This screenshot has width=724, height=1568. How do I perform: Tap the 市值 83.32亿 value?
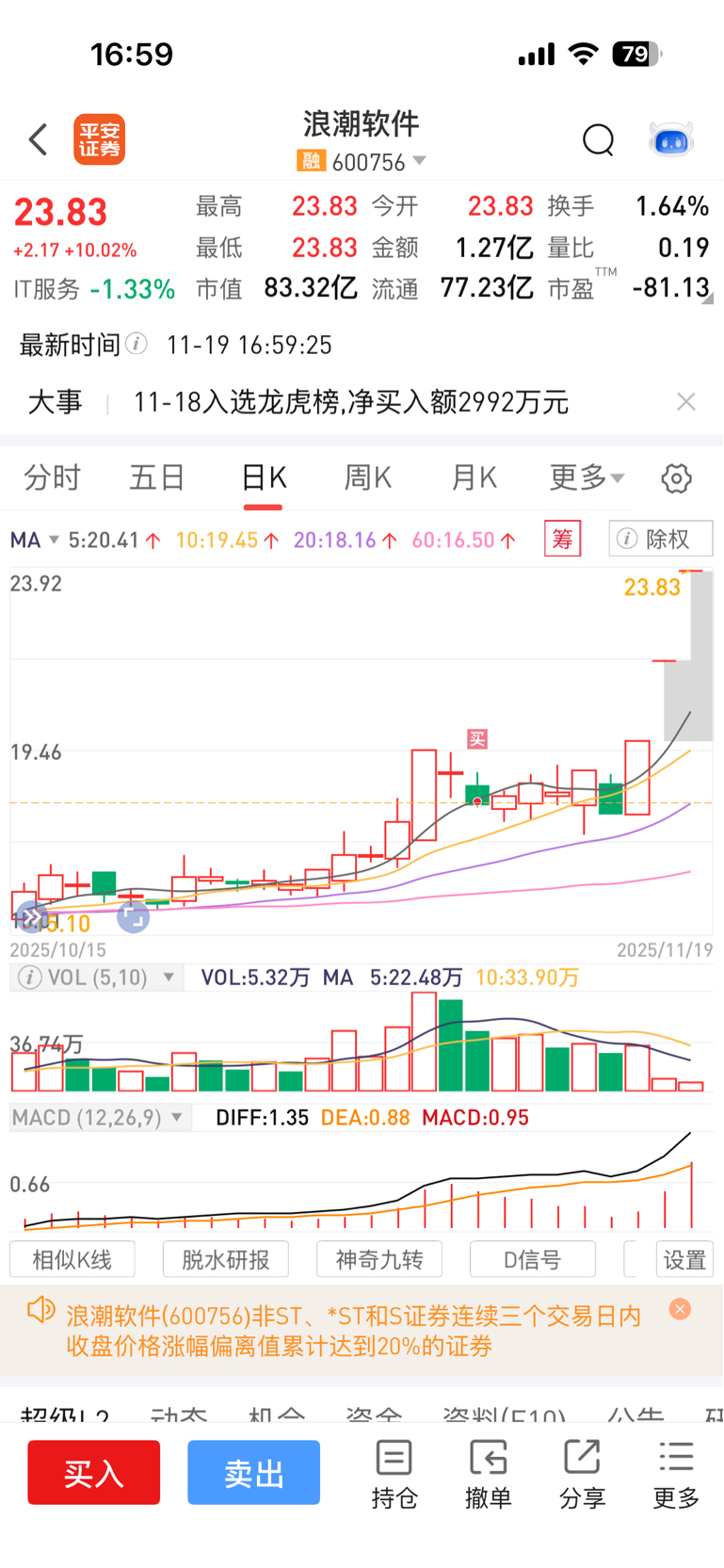[x=311, y=287]
